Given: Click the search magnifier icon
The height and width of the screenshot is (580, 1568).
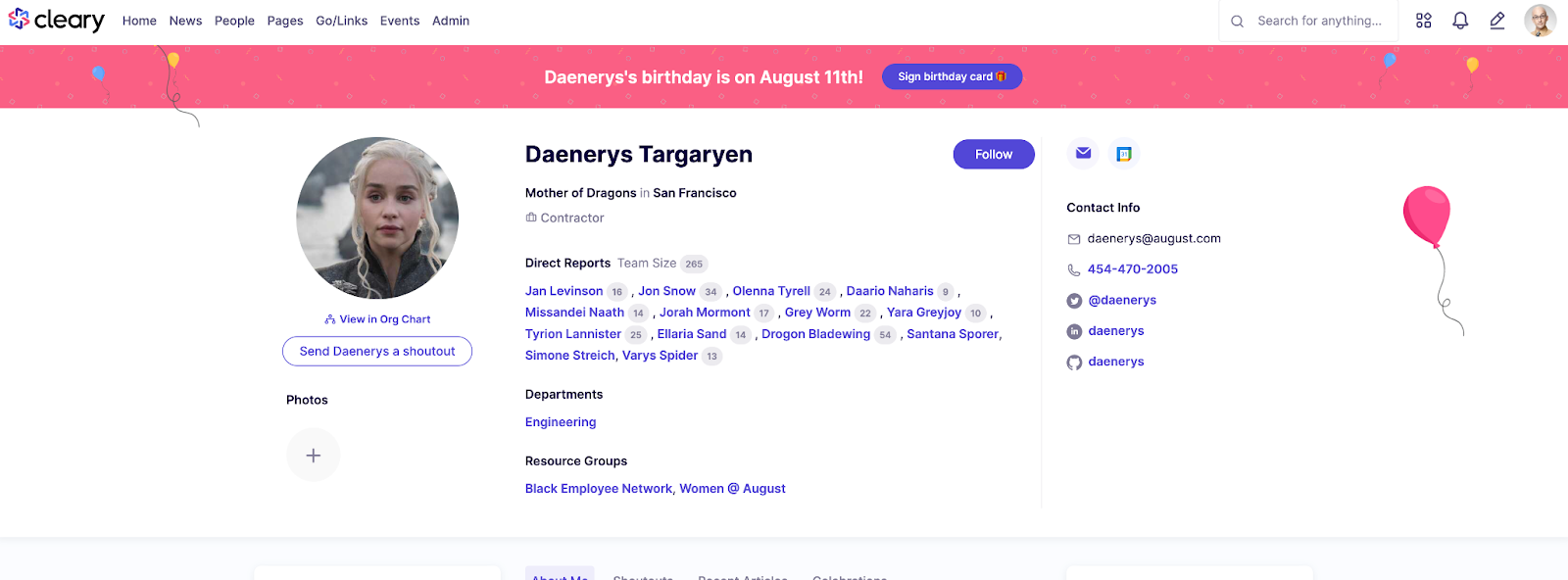Looking at the screenshot, I should click(x=1238, y=21).
